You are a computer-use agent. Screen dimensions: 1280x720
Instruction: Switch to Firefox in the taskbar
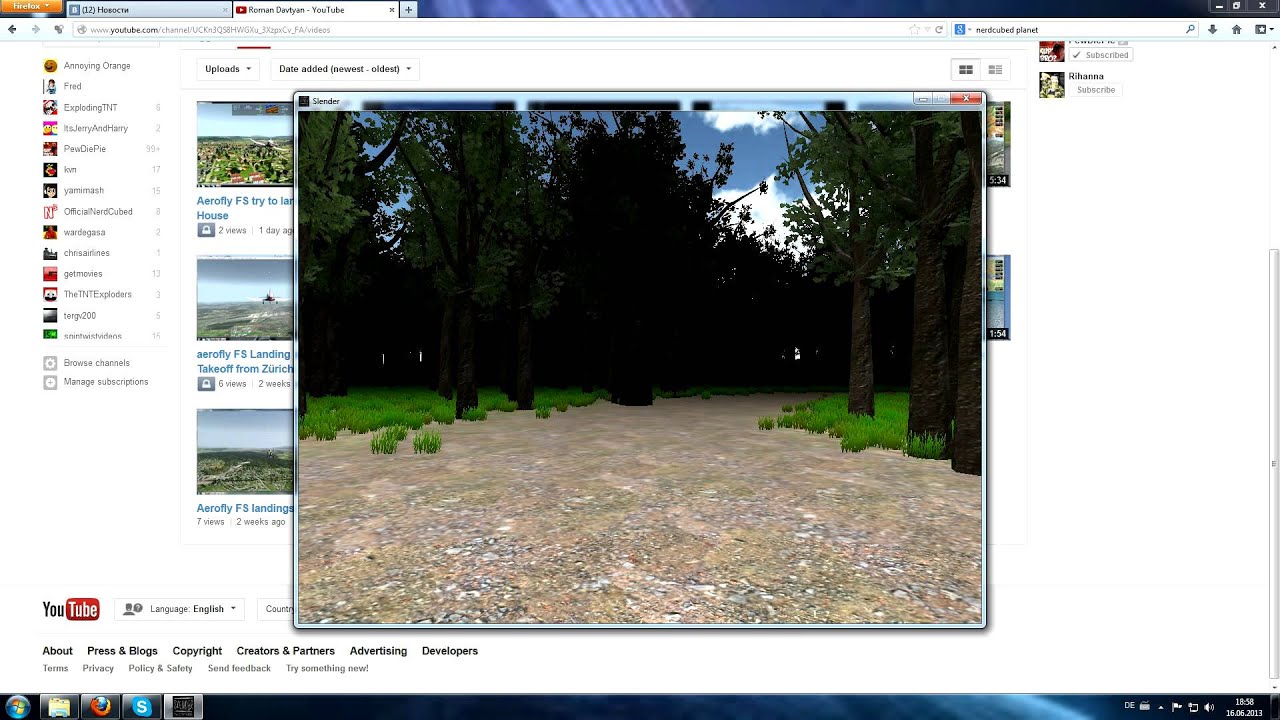click(100, 707)
